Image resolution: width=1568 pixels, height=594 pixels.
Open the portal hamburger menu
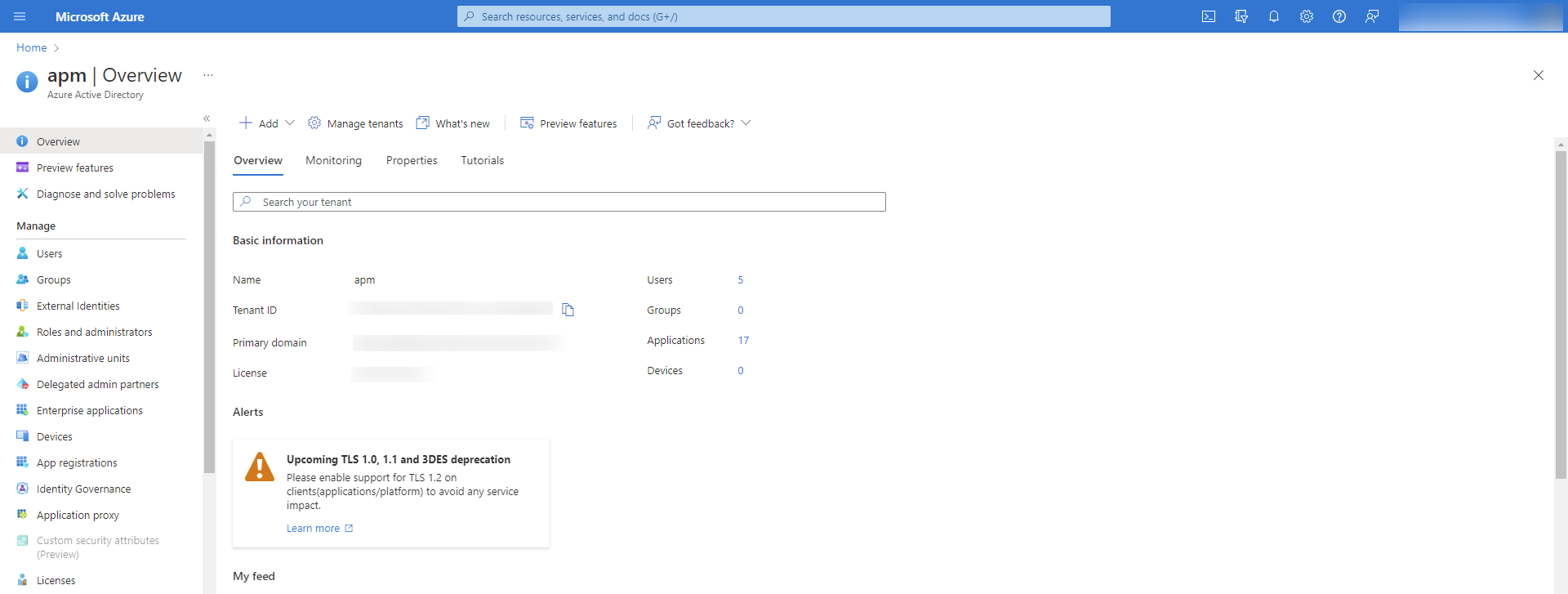[x=20, y=16]
